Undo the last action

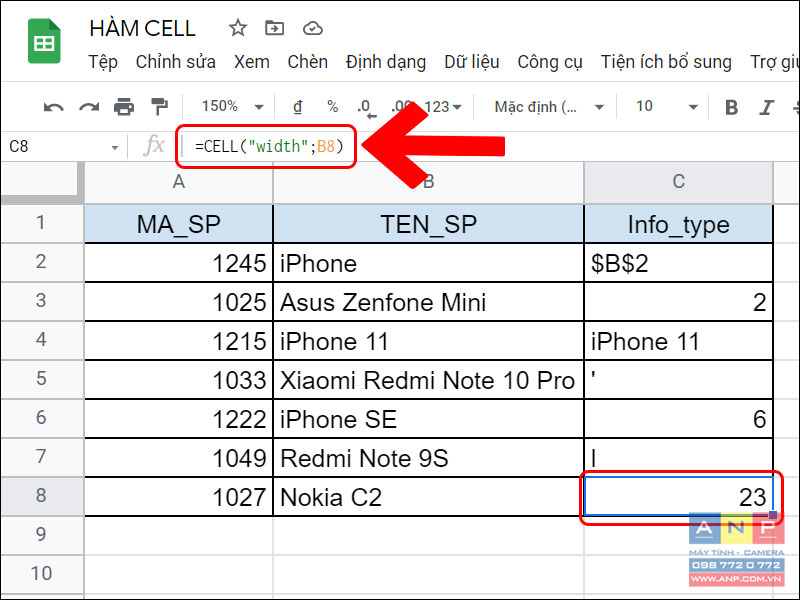coord(53,107)
